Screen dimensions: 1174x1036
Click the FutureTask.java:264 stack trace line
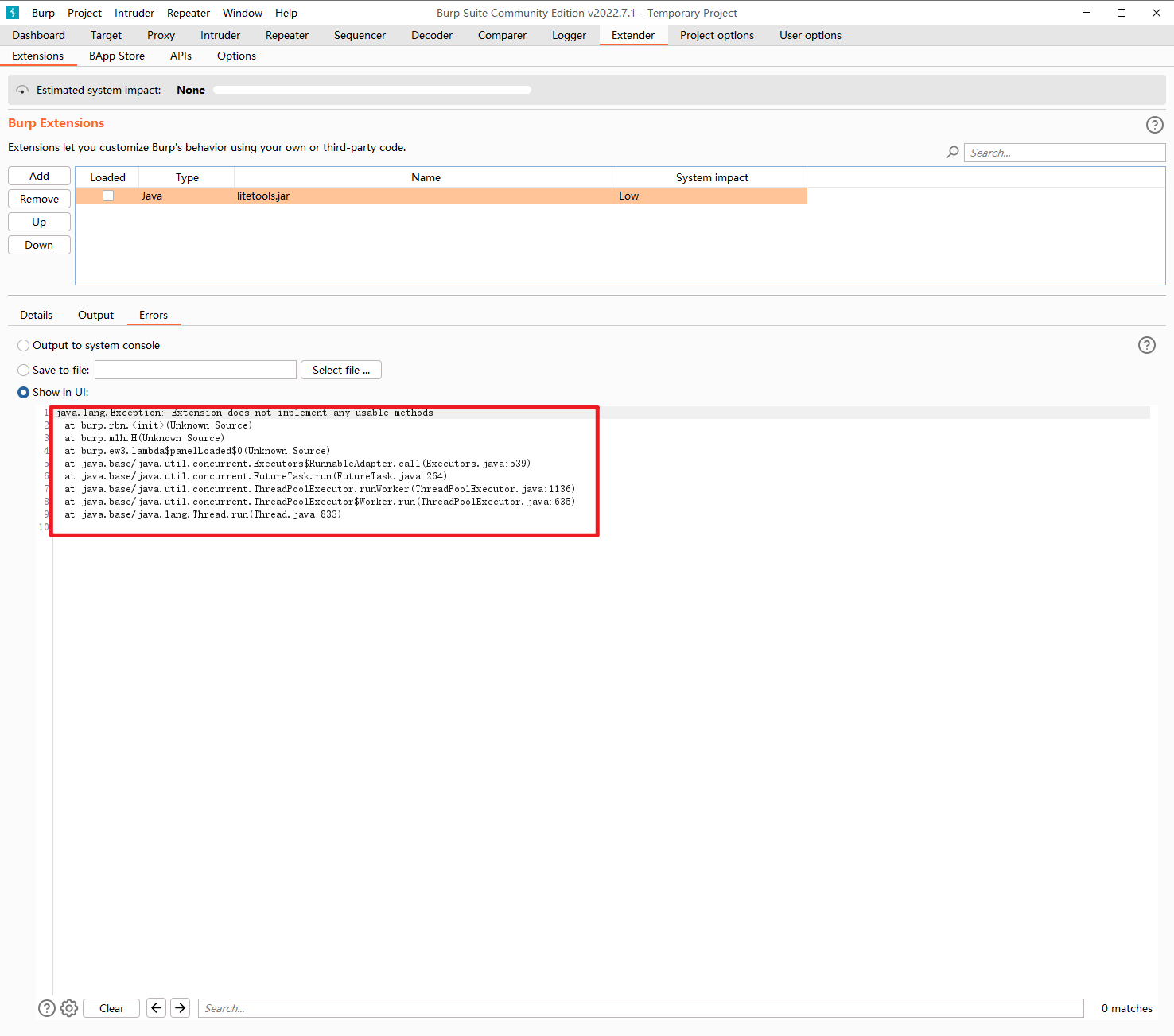pos(255,476)
